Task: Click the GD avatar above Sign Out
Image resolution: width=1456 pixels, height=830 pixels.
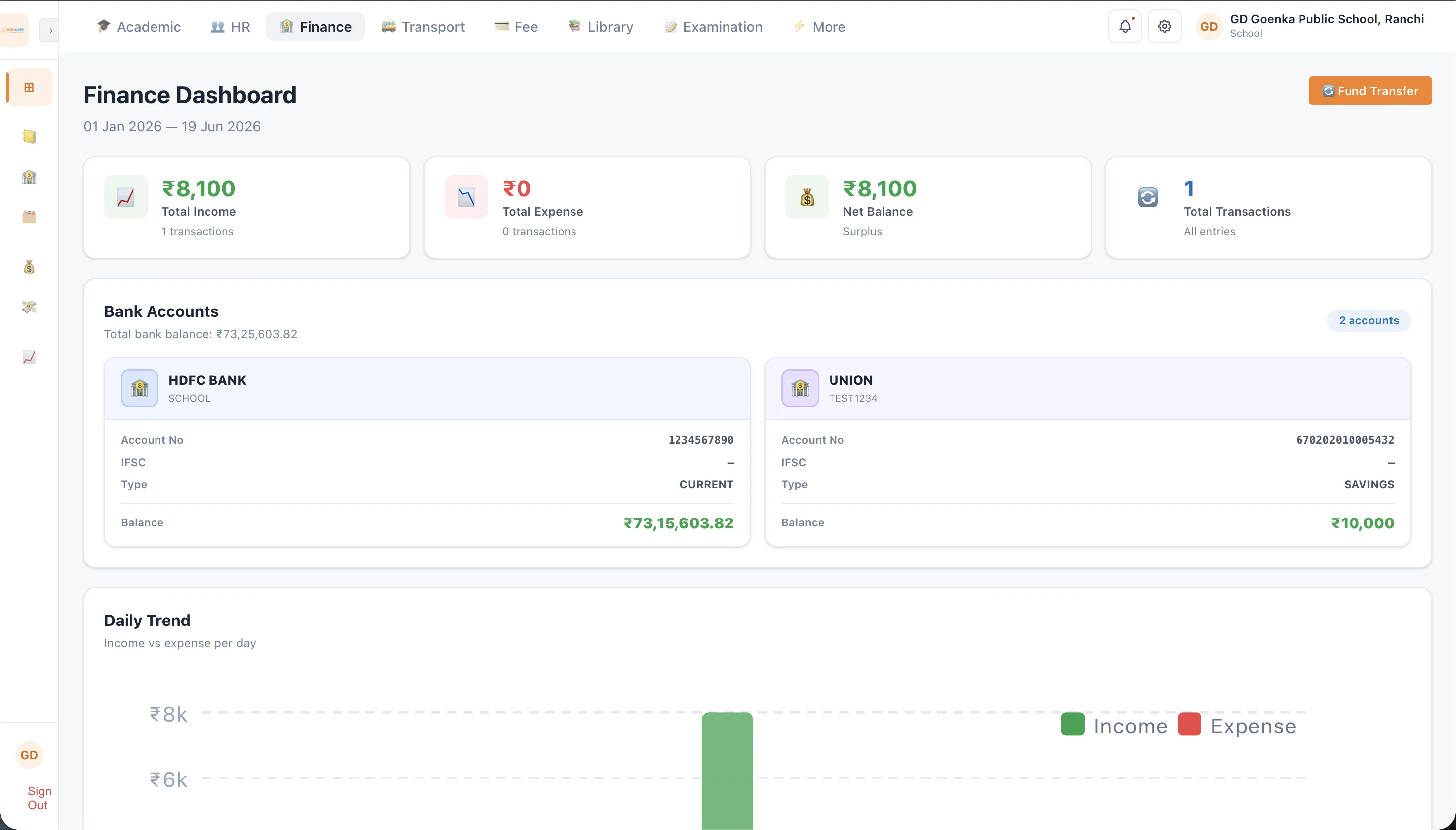Action: [29, 755]
